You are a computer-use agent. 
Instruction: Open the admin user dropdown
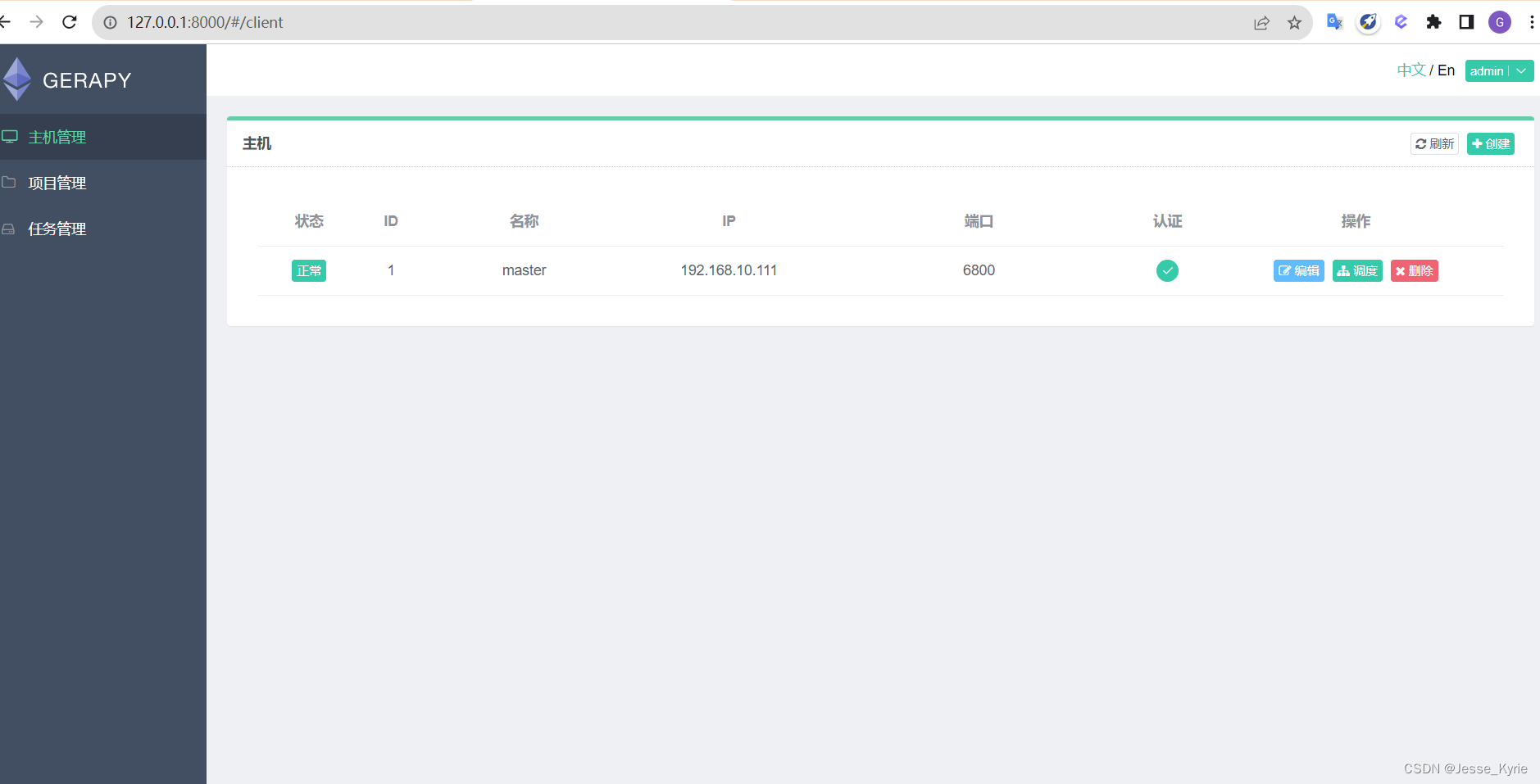[1499, 71]
